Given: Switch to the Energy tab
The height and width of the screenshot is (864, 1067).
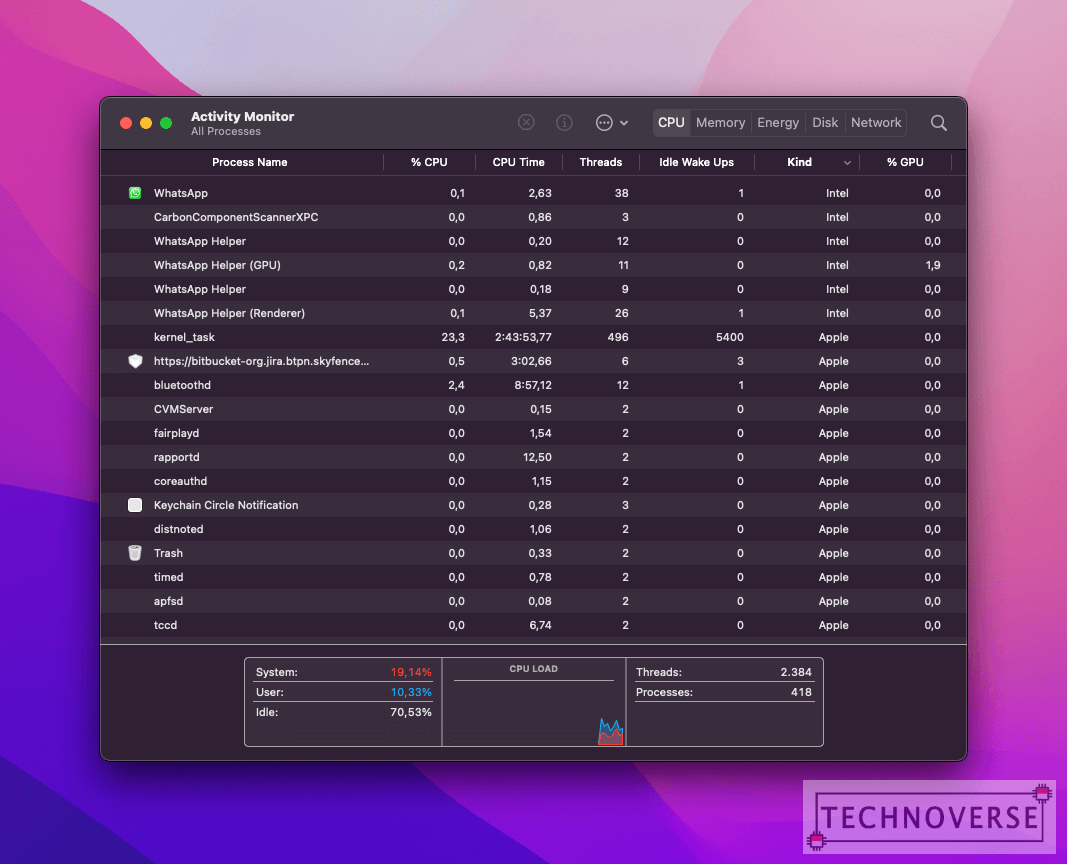Looking at the screenshot, I should 778,122.
